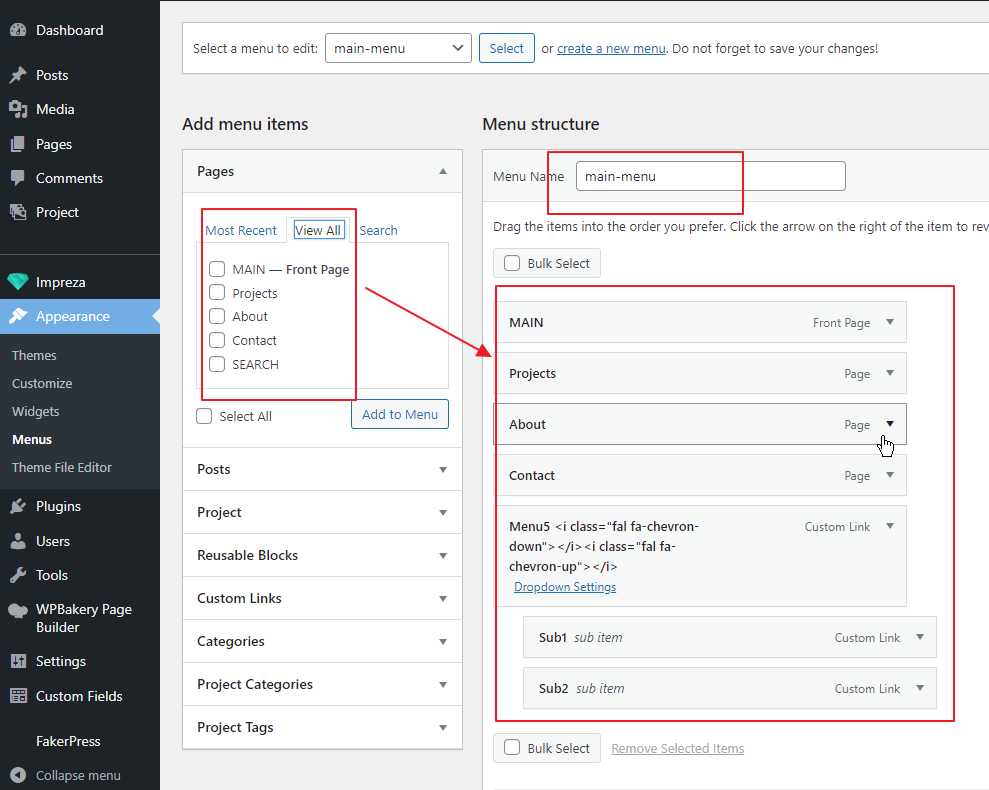Check the Contact page checkbox

click(x=217, y=340)
